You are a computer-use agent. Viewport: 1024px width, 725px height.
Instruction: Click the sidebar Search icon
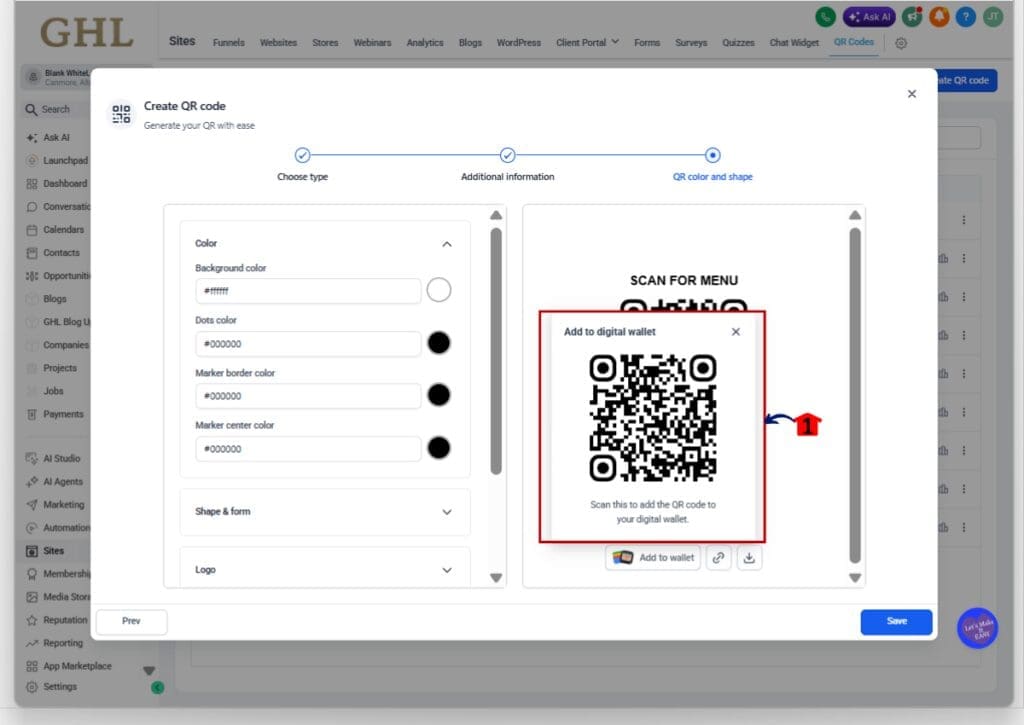[31, 110]
